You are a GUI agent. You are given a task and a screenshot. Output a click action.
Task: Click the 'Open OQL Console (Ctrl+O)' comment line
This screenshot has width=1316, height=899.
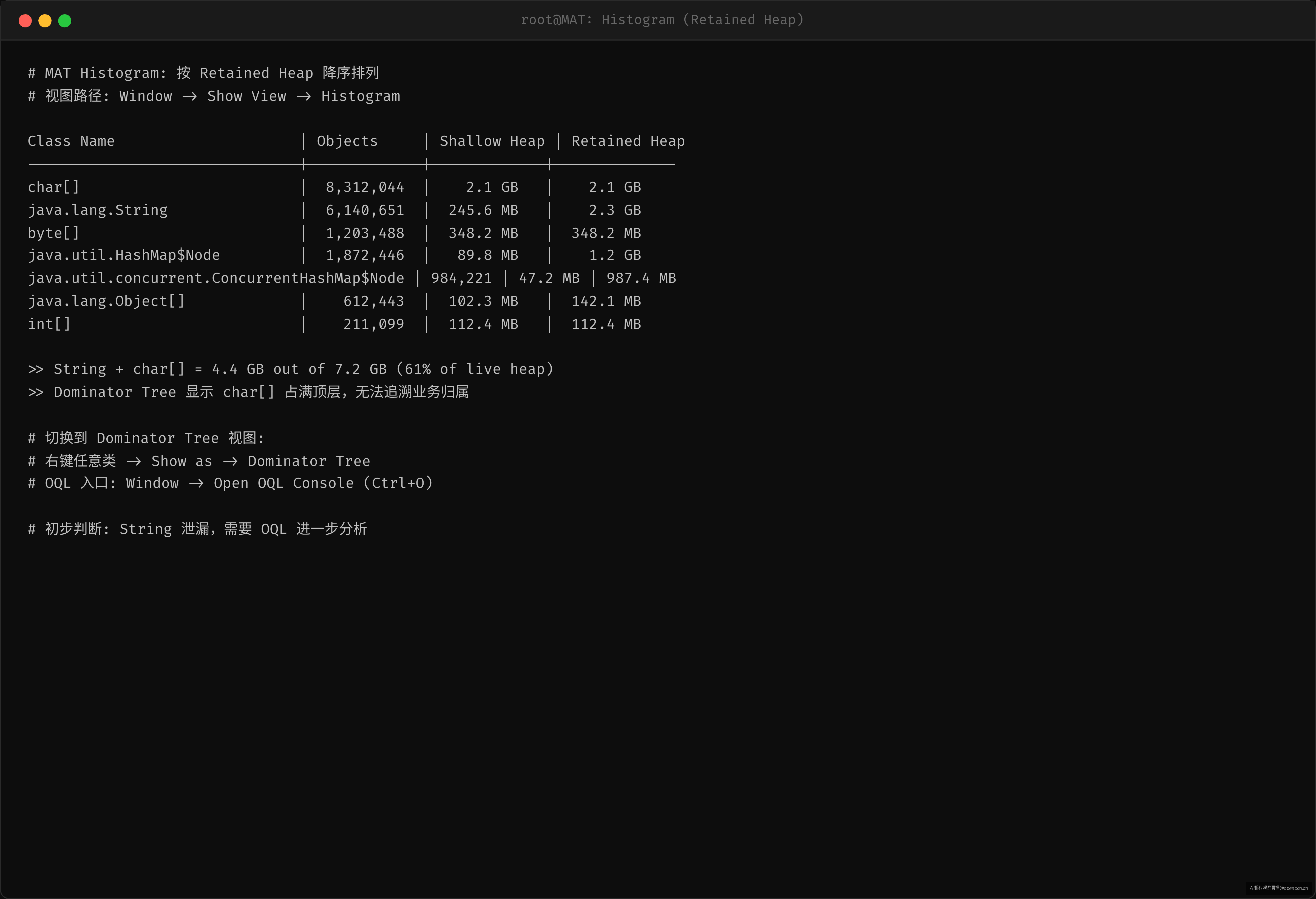click(231, 483)
